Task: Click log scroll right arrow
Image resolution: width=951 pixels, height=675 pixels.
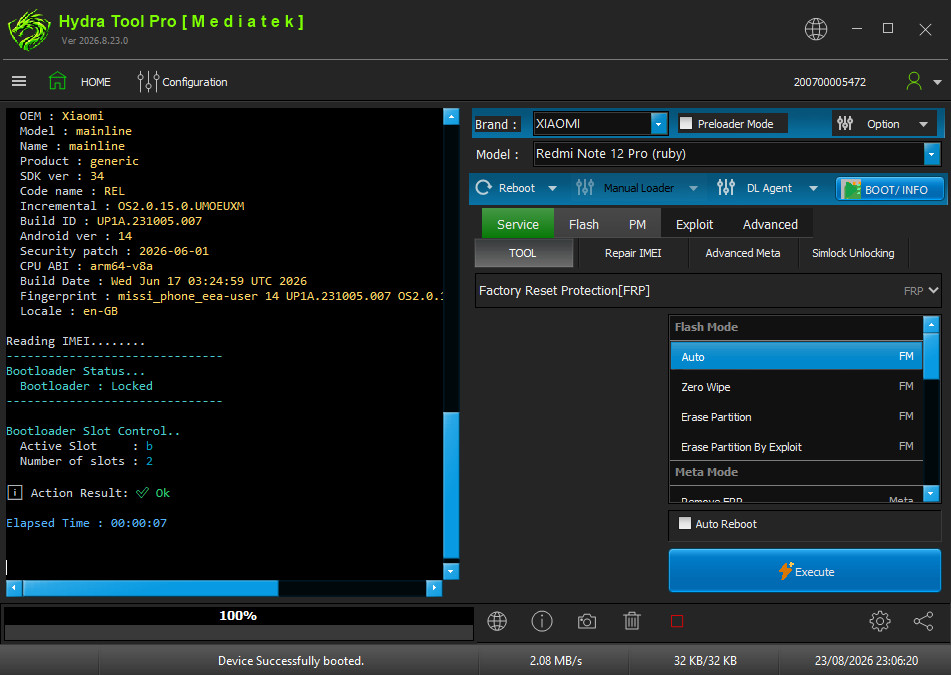Action: click(434, 588)
